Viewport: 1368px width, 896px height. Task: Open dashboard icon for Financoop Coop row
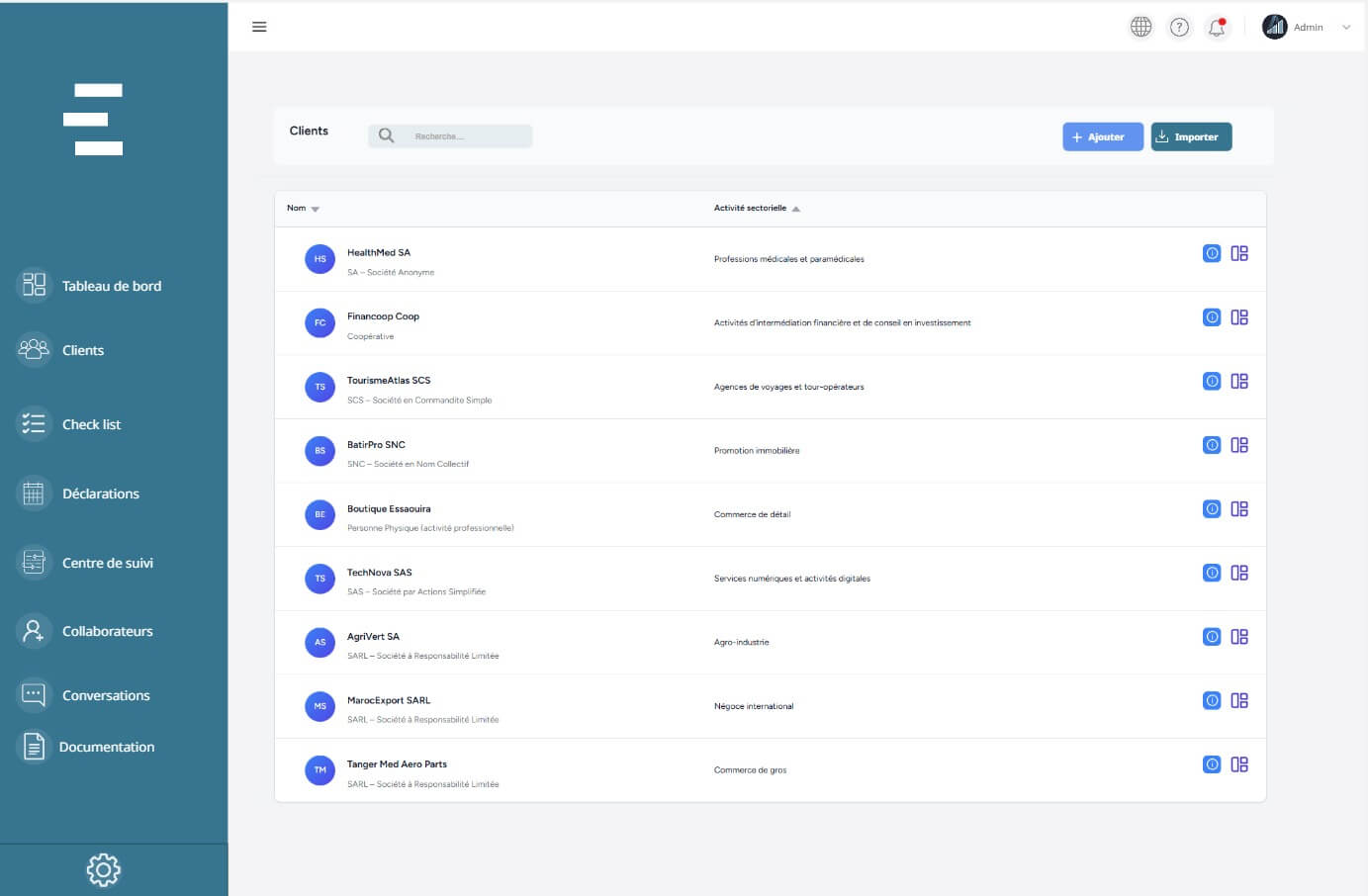[1239, 317]
